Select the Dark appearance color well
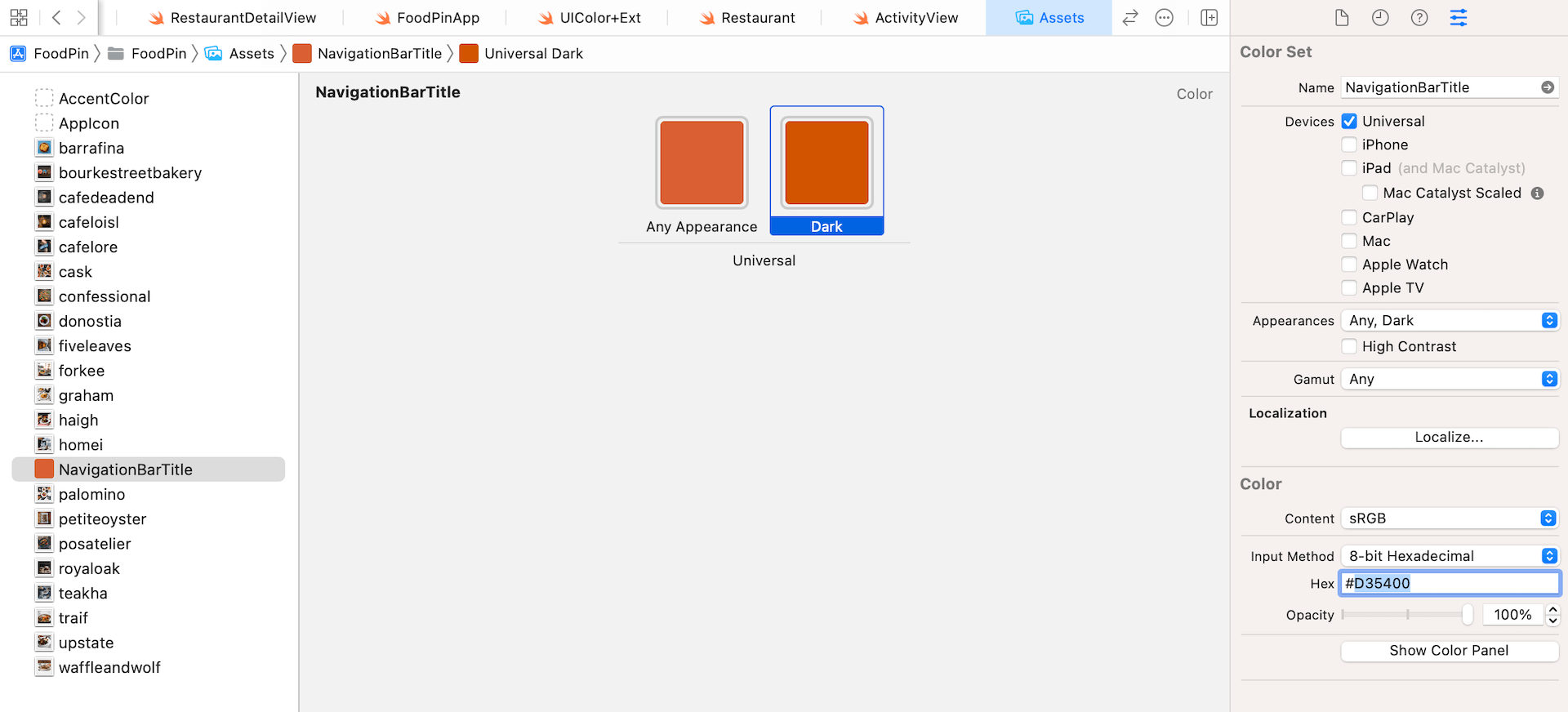 click(826, 162)
